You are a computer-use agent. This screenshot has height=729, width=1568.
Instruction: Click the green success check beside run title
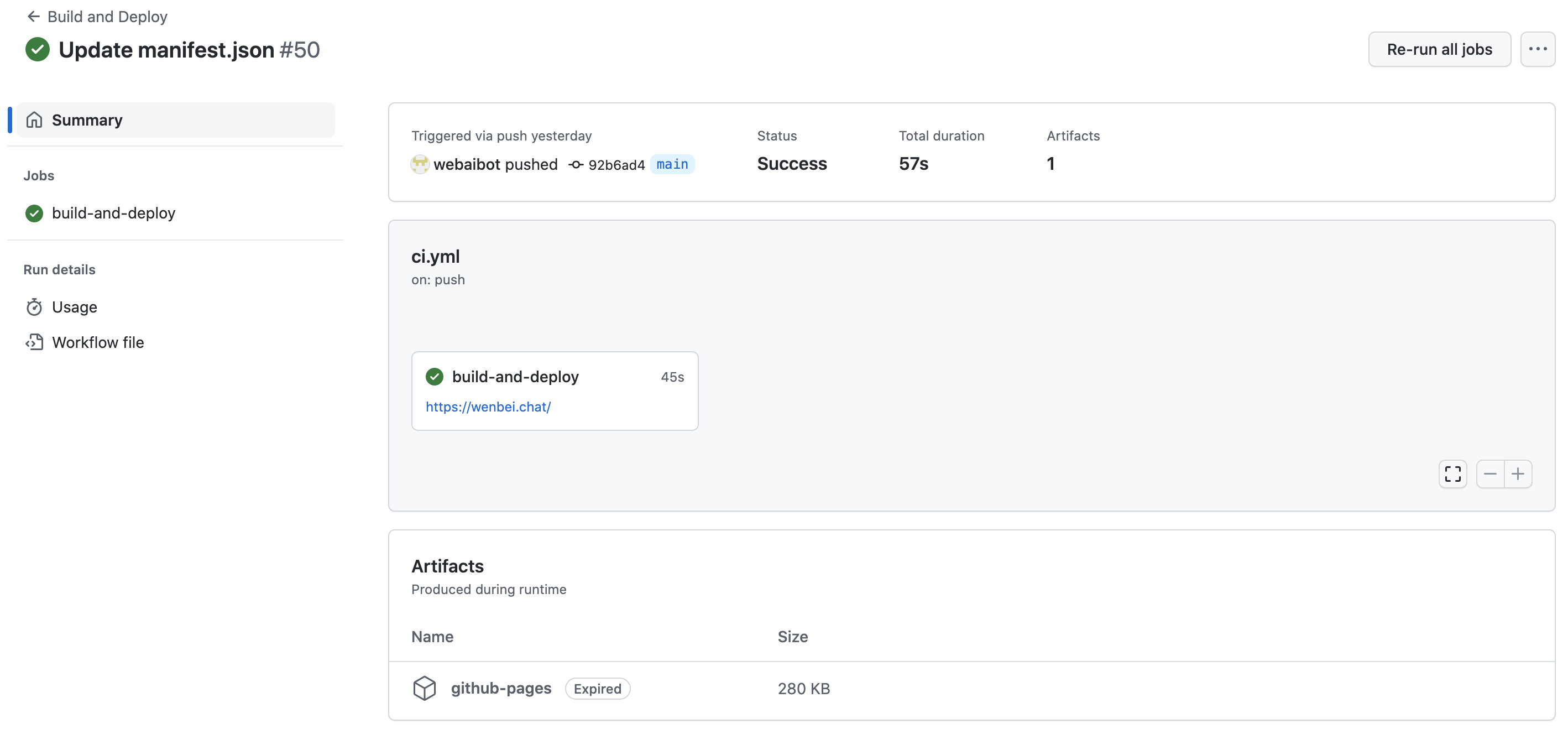click(37, 50)
